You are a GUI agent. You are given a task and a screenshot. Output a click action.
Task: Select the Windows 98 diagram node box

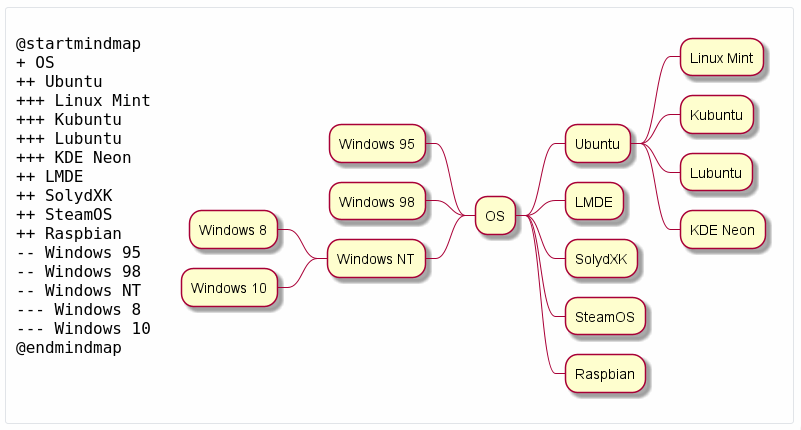point(376,202)
